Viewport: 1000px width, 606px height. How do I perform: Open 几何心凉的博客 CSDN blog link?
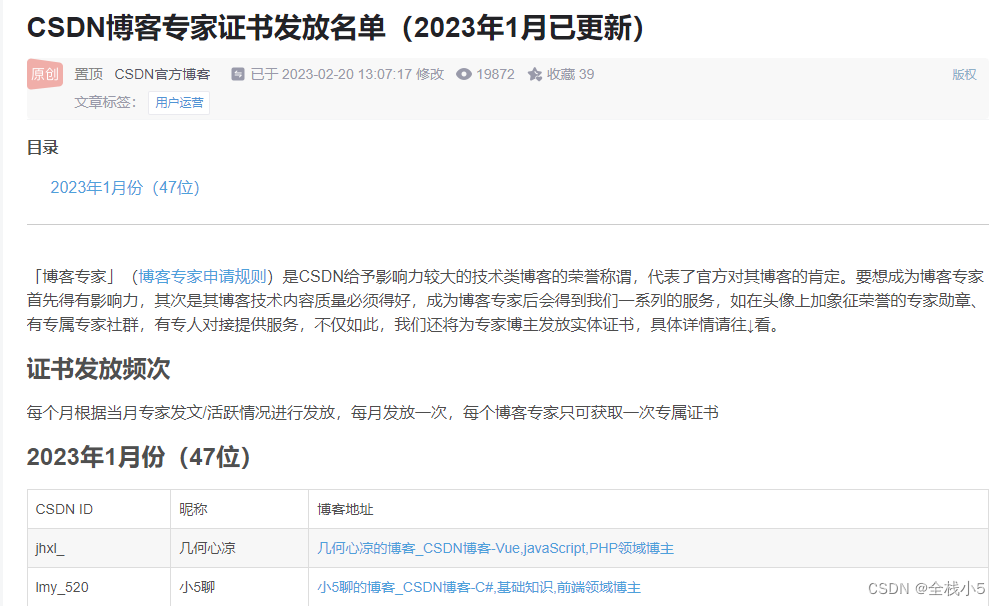coord(495,548)
